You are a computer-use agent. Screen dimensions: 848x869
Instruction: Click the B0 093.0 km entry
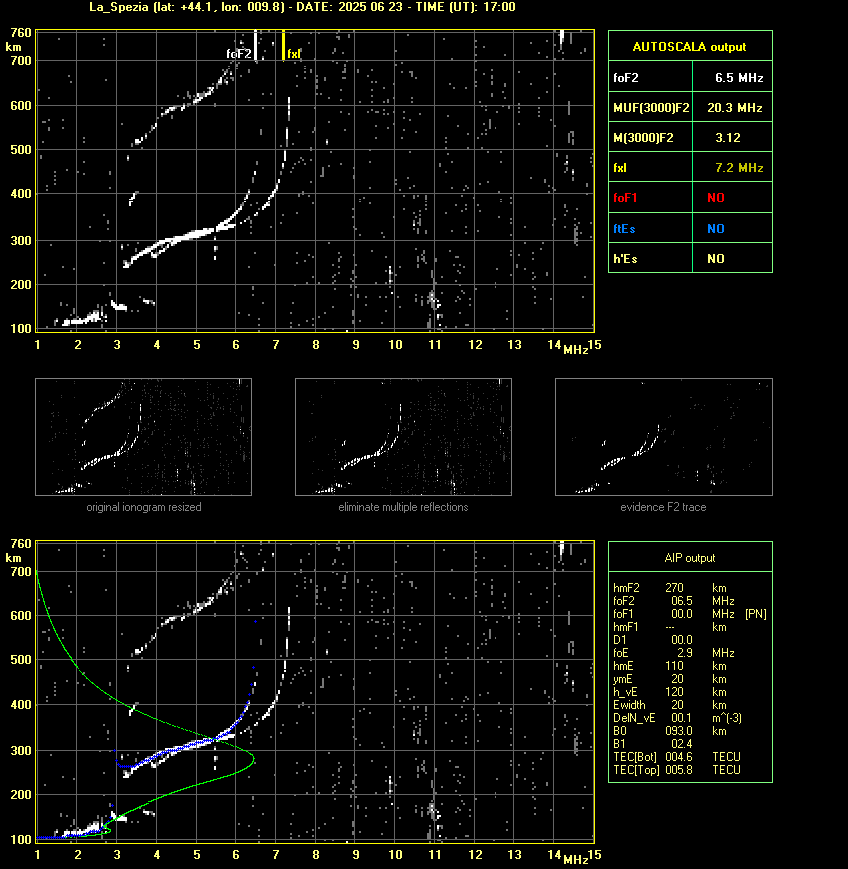(670, 731)
